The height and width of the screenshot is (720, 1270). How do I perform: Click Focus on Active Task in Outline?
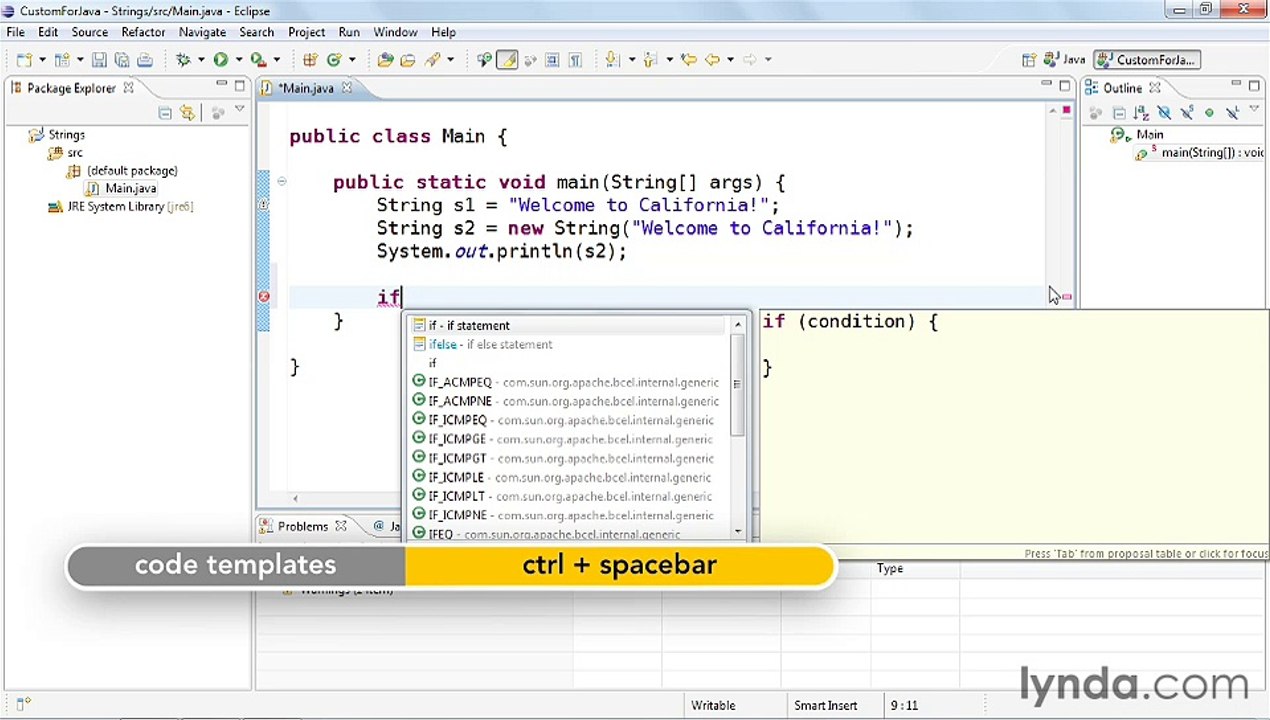pos(1096,113)
